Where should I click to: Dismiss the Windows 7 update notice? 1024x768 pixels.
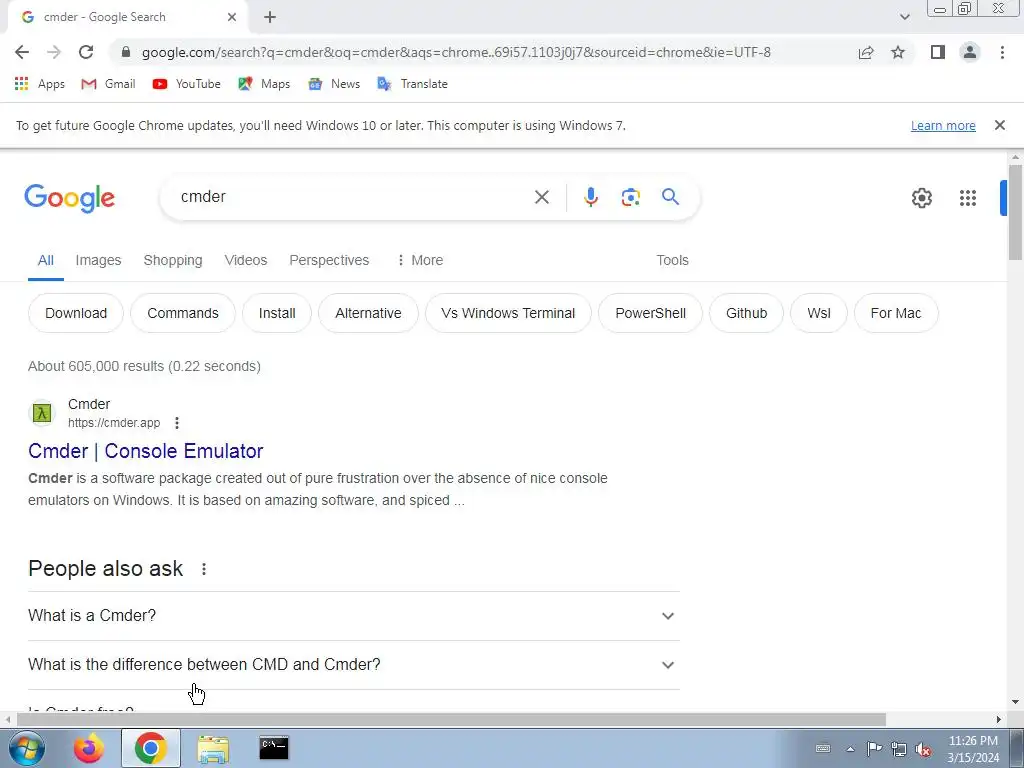tap(999, 125)
